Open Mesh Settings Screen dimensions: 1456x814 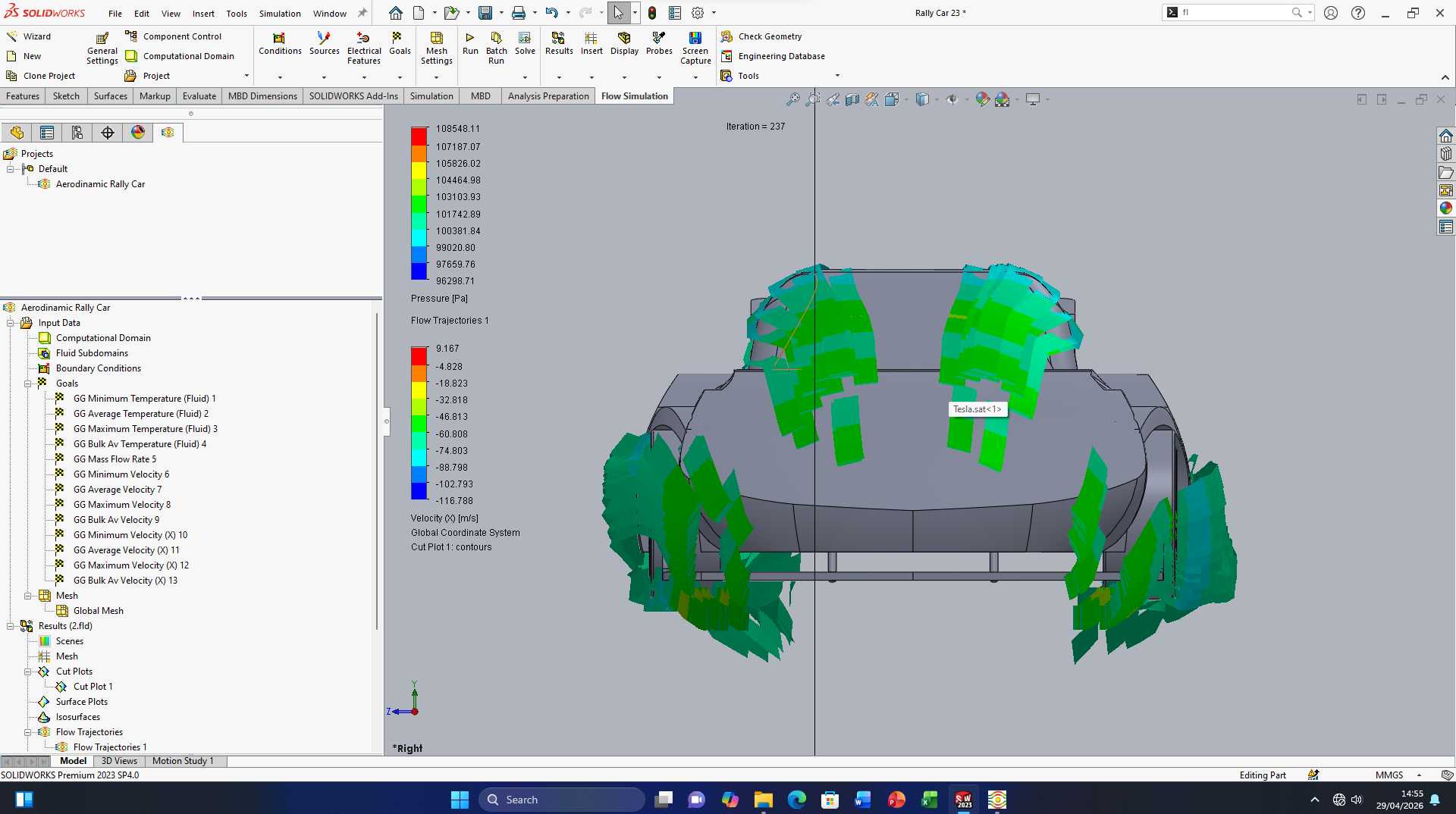[x=437, y=48]
